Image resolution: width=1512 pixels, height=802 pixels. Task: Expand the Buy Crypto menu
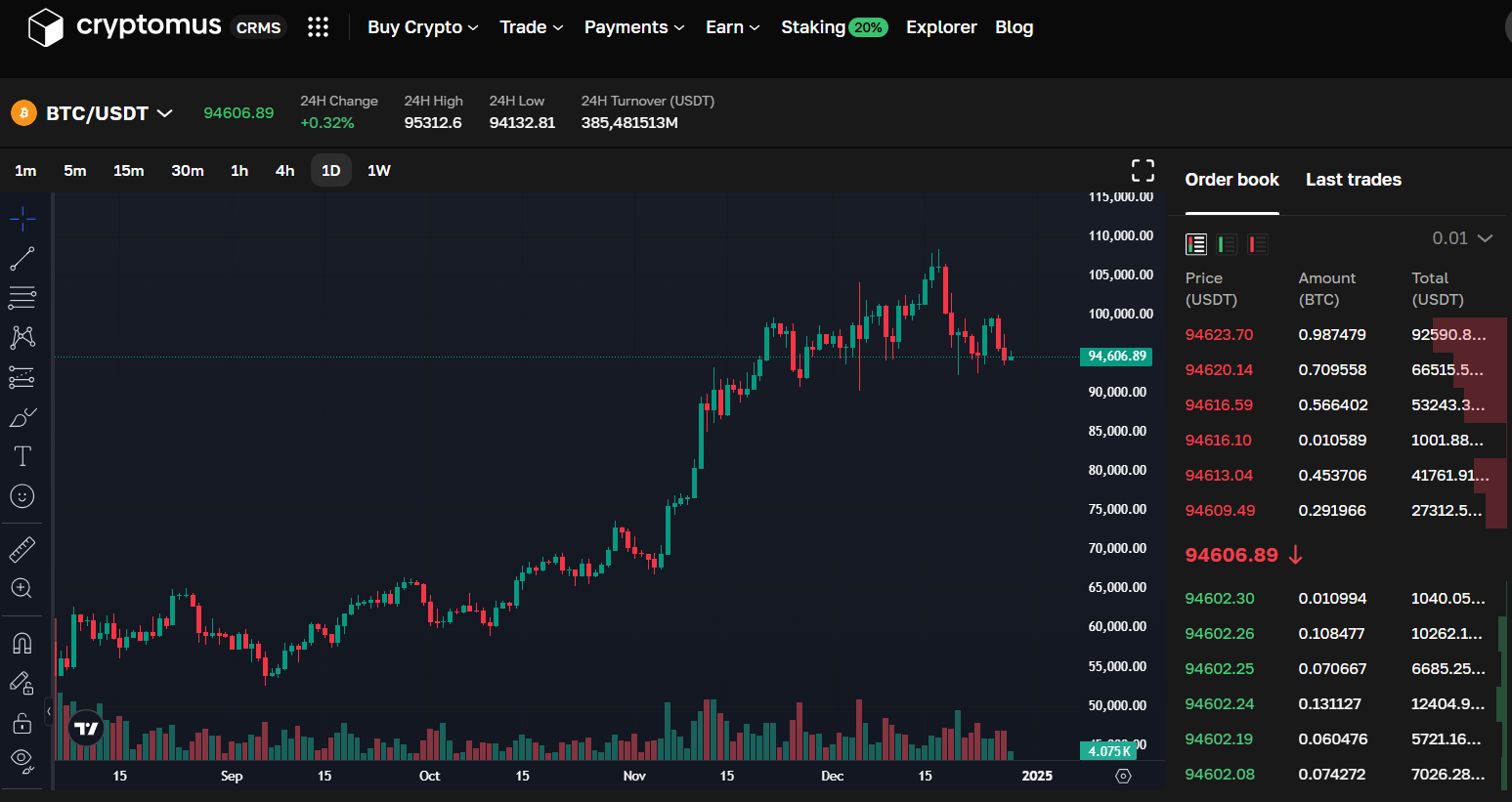pyautogui.click(x=422, y=27)
